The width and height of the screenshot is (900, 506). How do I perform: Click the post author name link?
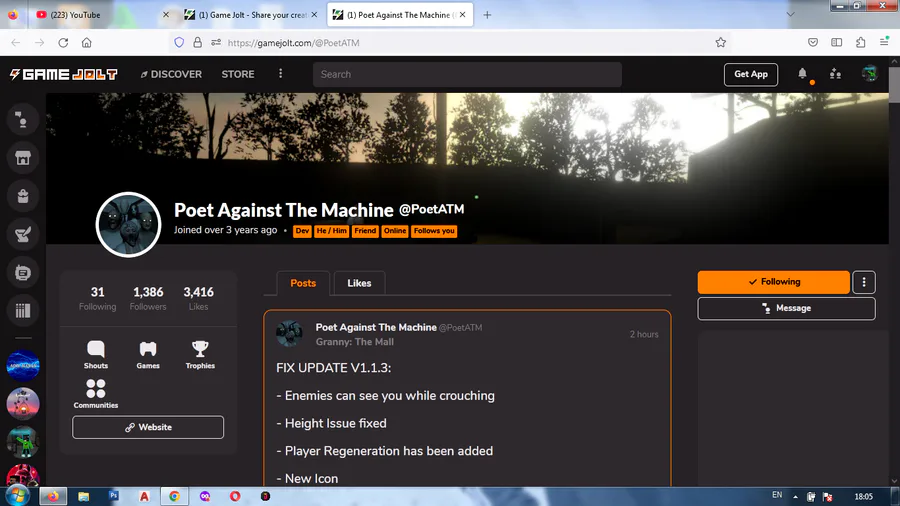[x=376, y=327]
